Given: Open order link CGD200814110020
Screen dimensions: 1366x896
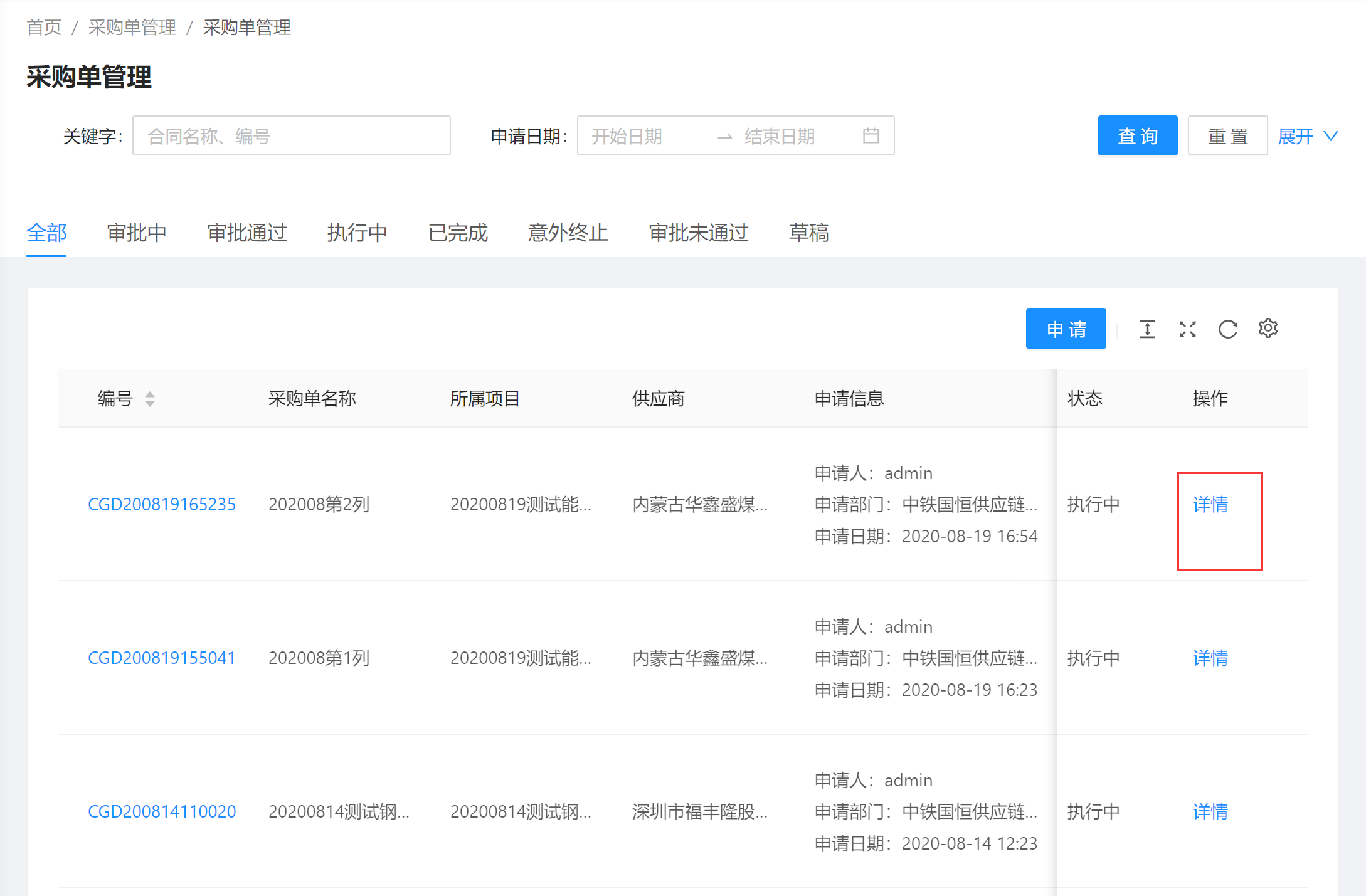Looking at the screenshot, I should click(x=162, y=811).
